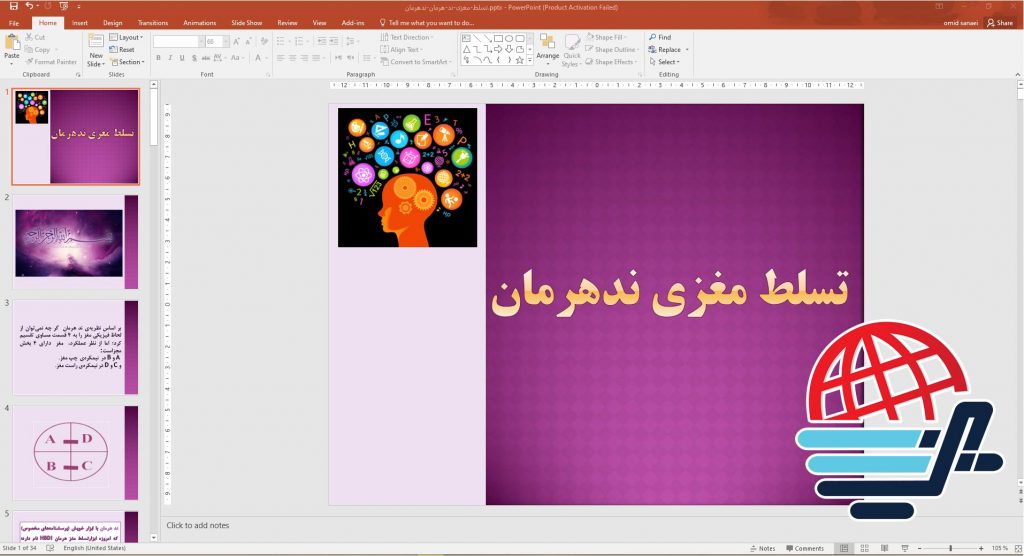Screen dimensions: 1024x556
Task: Toggle Italic formatting
Action: [170, 58]
